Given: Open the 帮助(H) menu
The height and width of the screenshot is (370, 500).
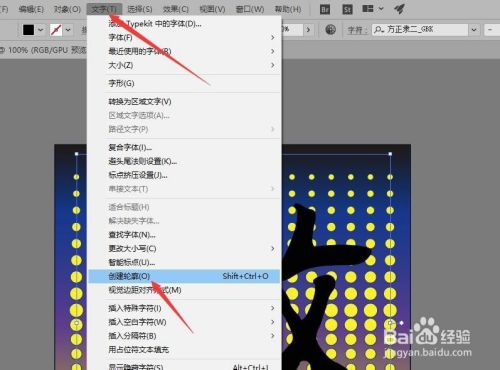Looking at the screenshot, I should (288, 9).
